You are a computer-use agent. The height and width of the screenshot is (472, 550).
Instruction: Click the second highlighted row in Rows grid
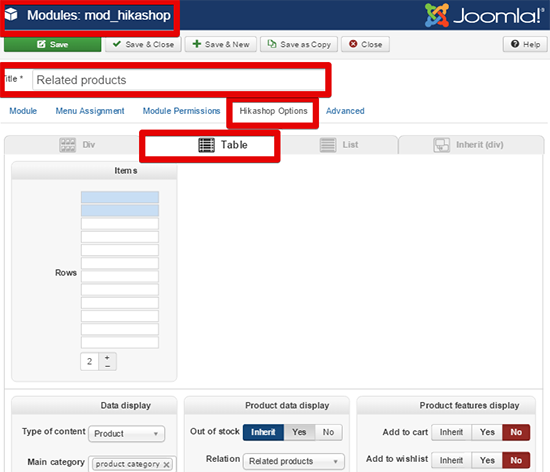pos(120,210)
